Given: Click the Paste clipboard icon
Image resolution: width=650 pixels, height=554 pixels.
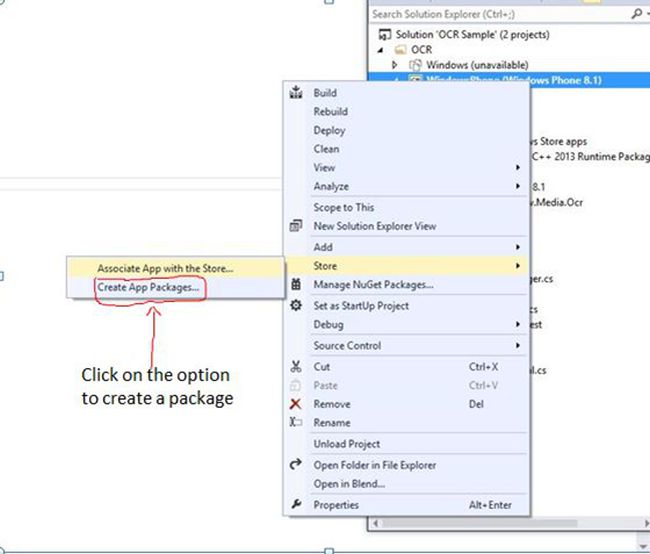Looking at the screenshot, I should [x=295, y=385].
